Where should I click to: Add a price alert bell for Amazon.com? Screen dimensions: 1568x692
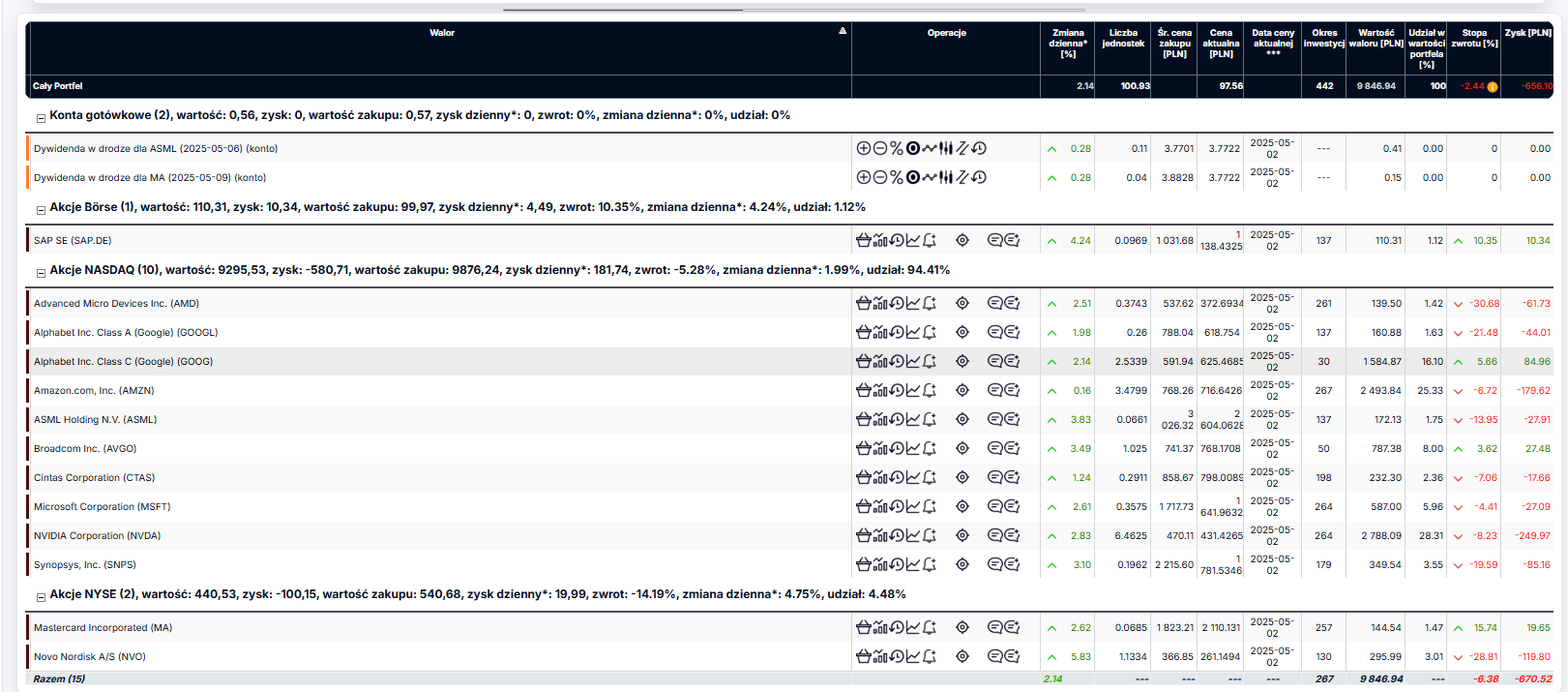[x=930, y=390]
